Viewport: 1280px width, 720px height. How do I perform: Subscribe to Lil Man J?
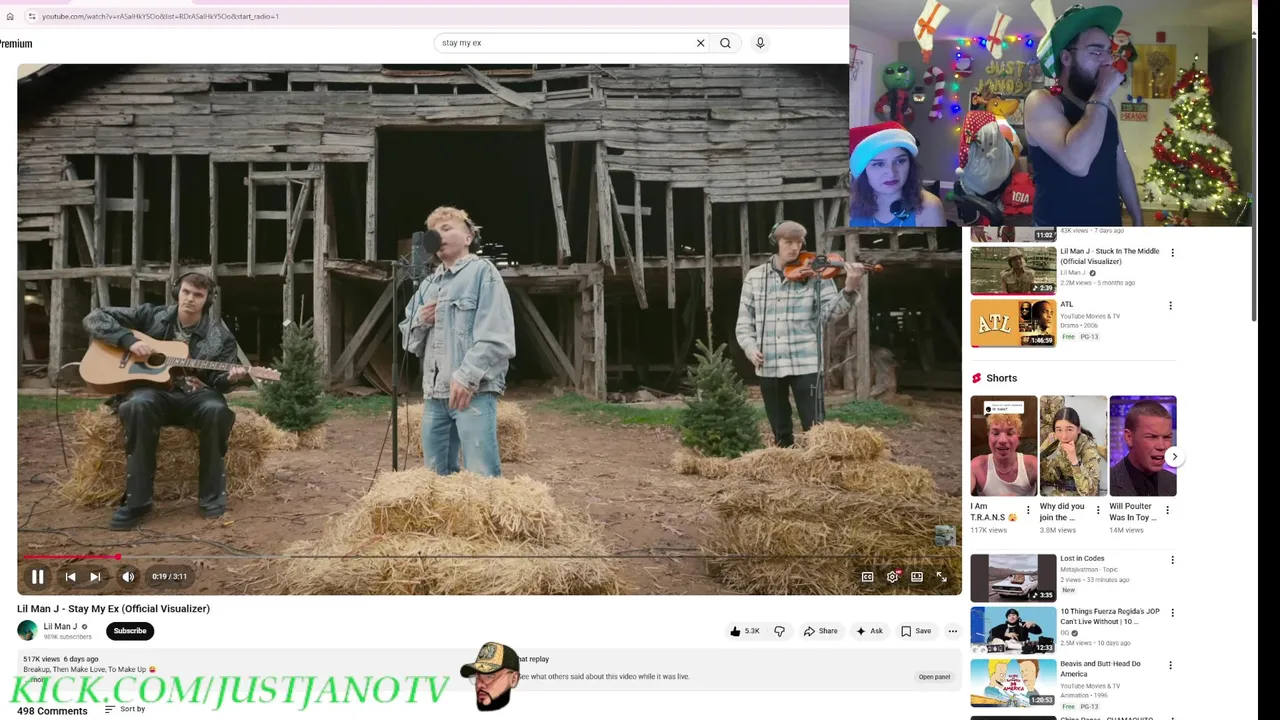(130, 631)
